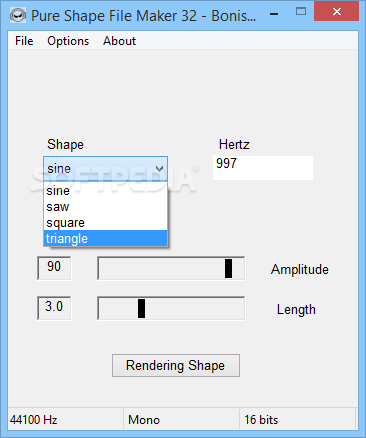This screenshot has width=366, height=438.
Task: Click the Amplitude slider handle
Action: pyautogui.click(x=228, y=268)
